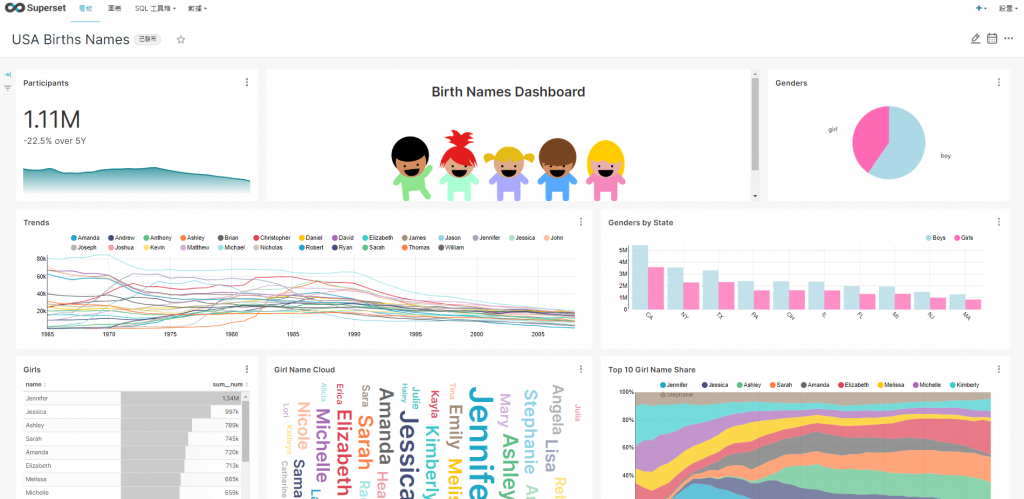This screenshot has height=499, width=1024.
Task: Open dashboard header three-dot actions menu
Action: pyautogui.click(x=1008, y=39)
